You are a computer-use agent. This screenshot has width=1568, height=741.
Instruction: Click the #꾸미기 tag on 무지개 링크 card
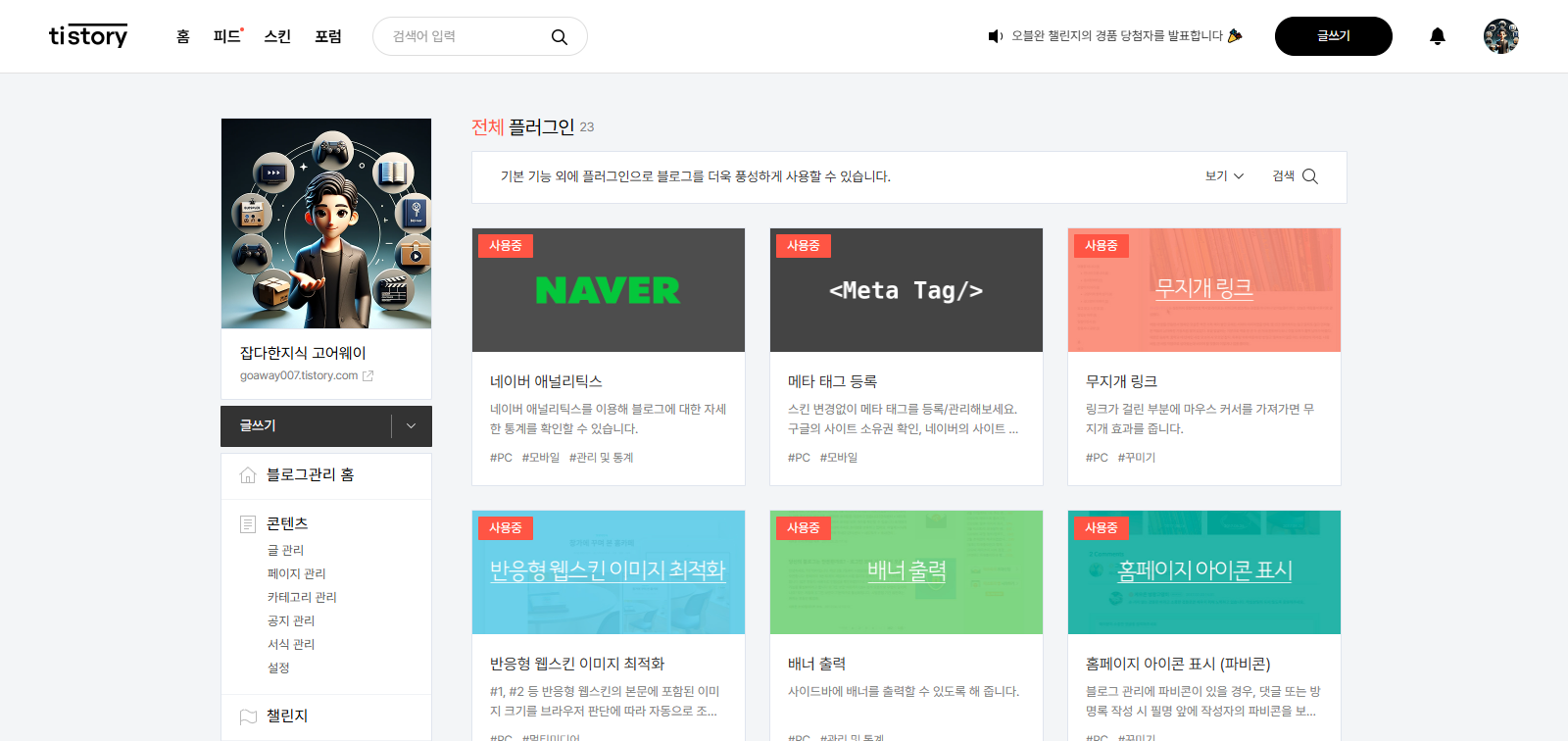(x=1137, y=458)
